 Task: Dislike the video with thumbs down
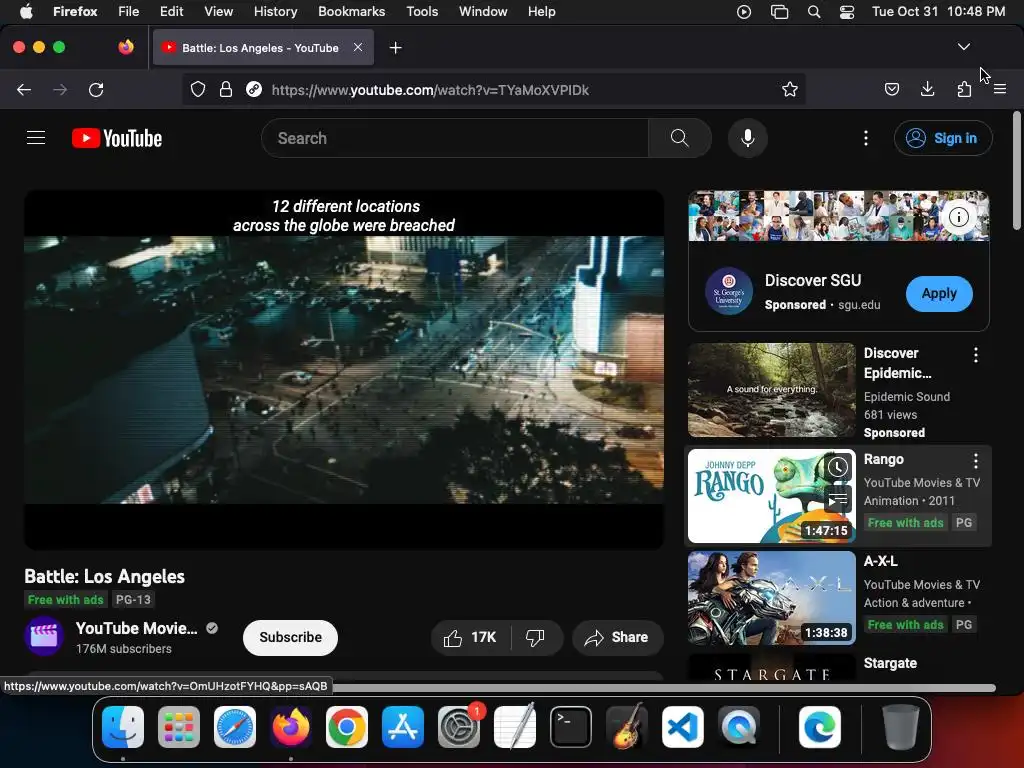(x=536, y=637)
